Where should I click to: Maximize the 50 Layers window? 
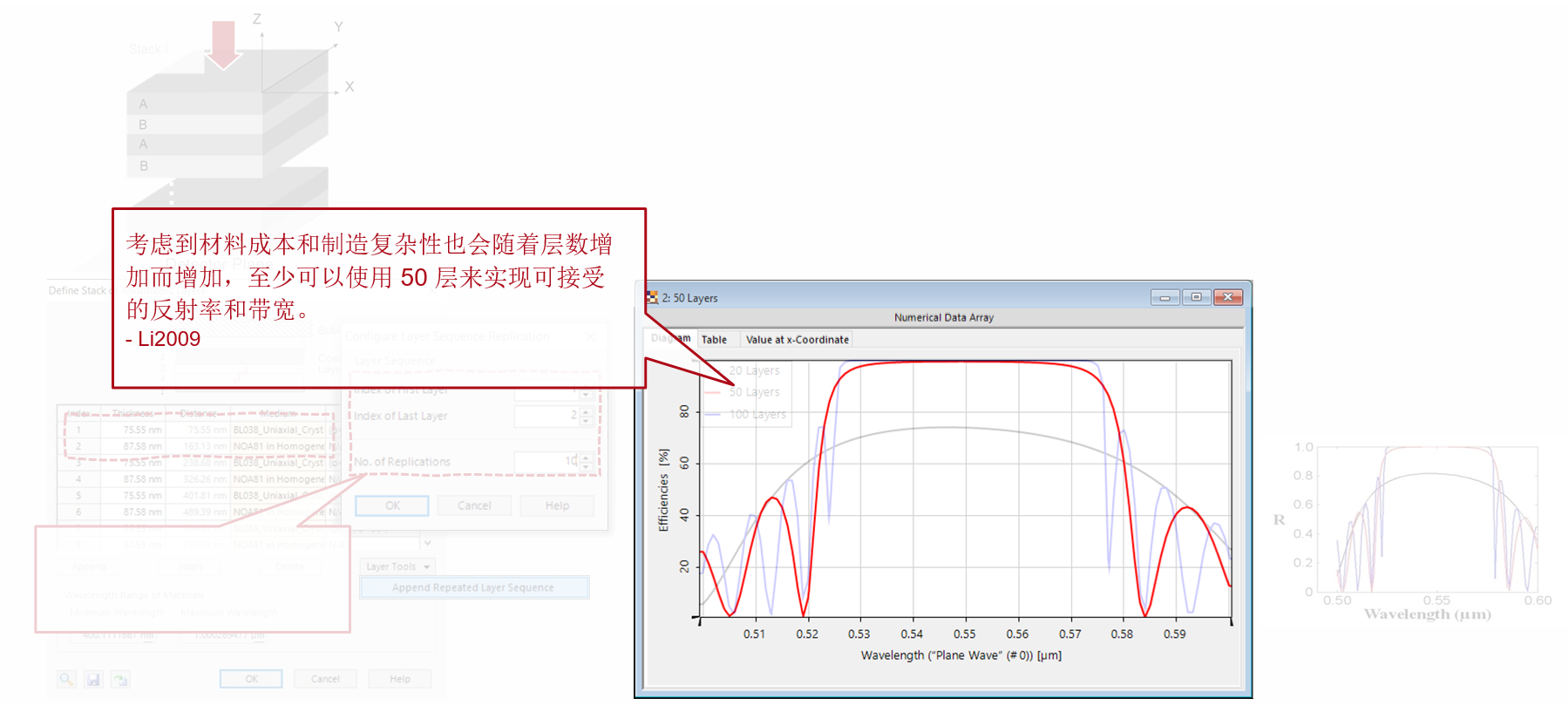point(1196,297)
